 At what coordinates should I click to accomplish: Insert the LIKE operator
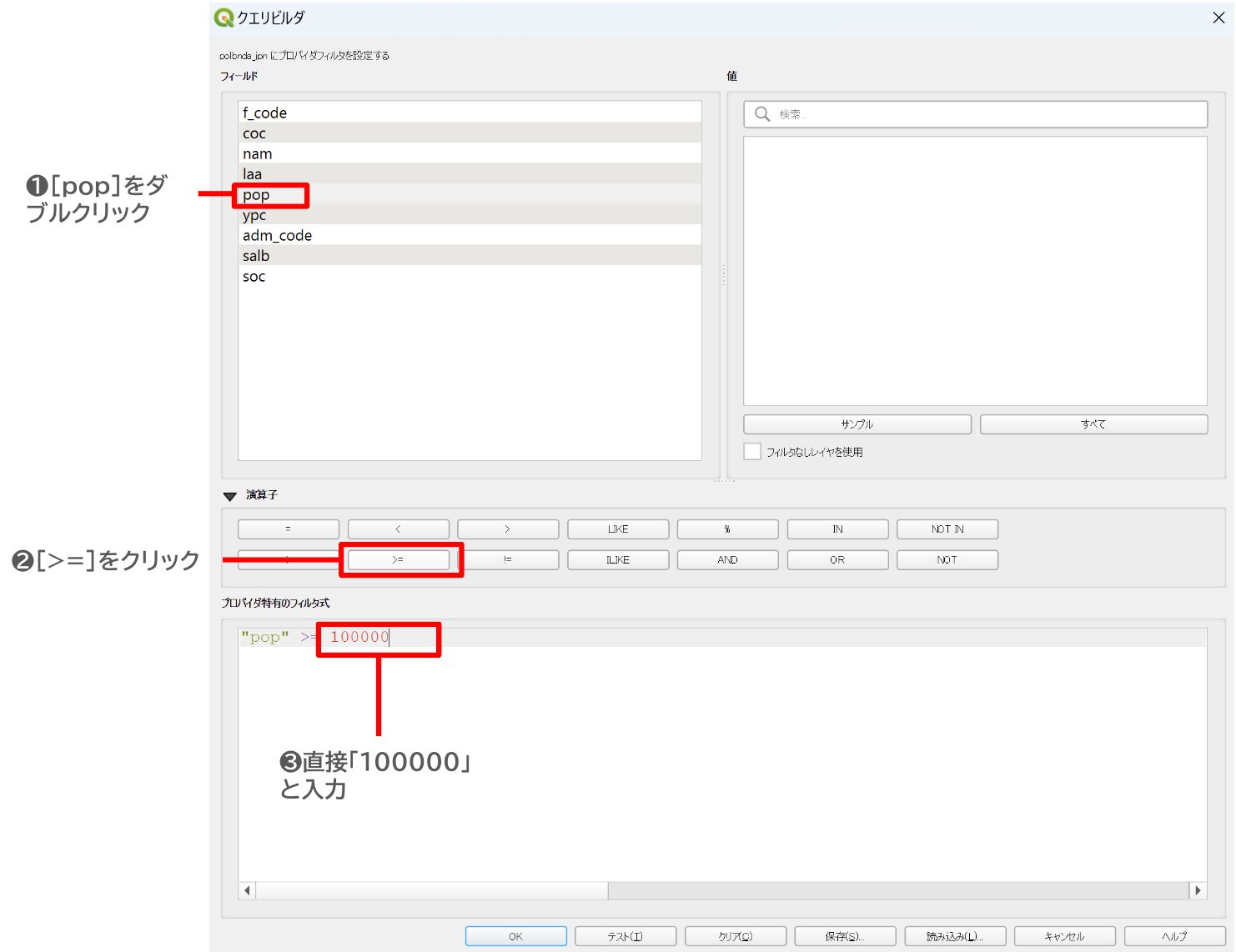pos(618,529)
